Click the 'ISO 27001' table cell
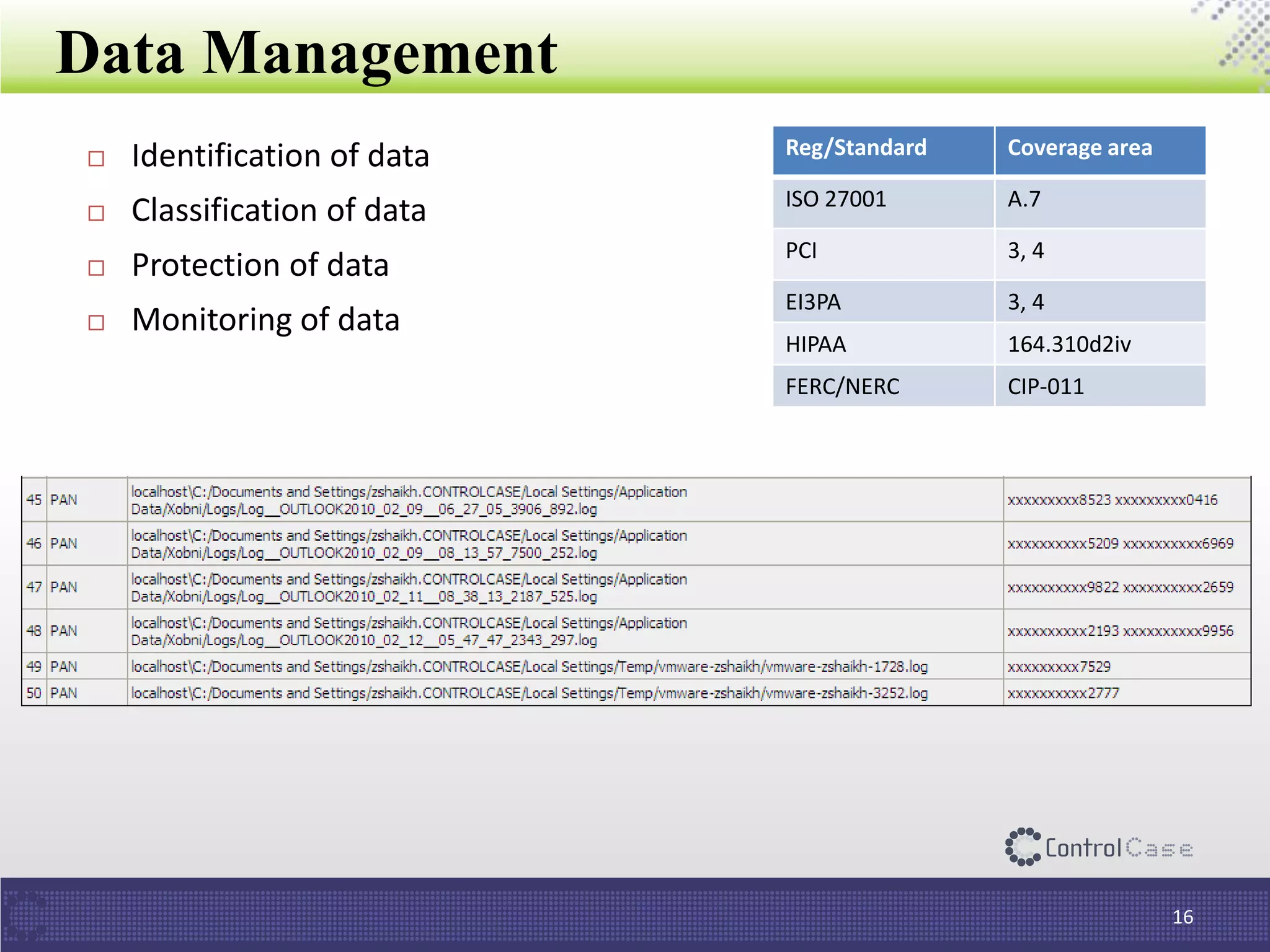1270x952 pixels. pos(884,203)
